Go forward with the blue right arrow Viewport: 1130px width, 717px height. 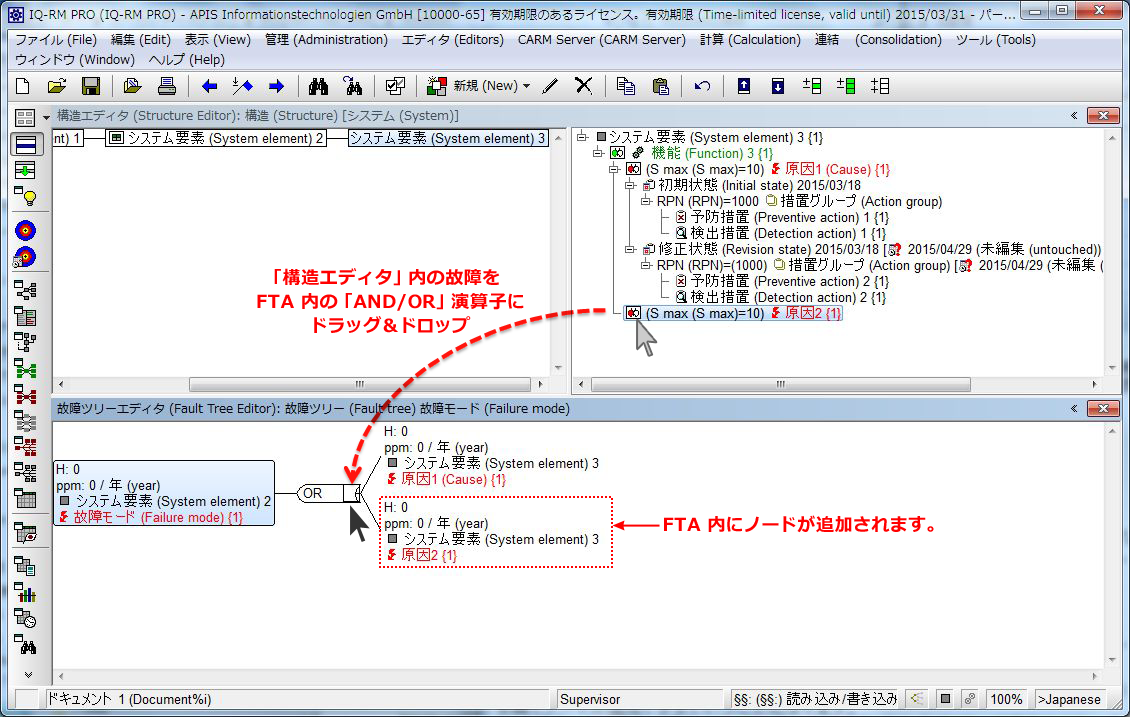[276, 86]
